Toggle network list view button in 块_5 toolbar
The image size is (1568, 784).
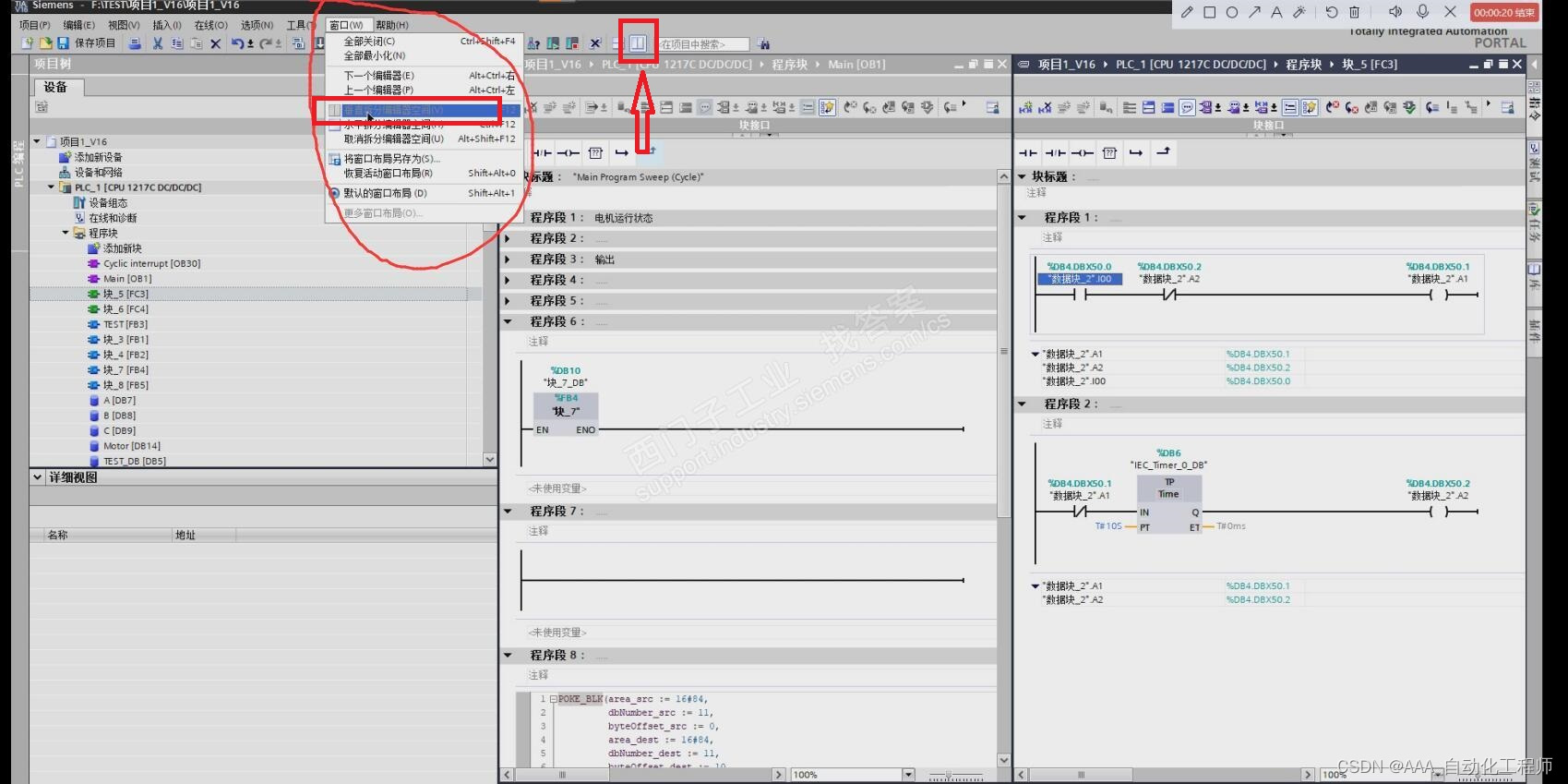(x=1290, y=108)
